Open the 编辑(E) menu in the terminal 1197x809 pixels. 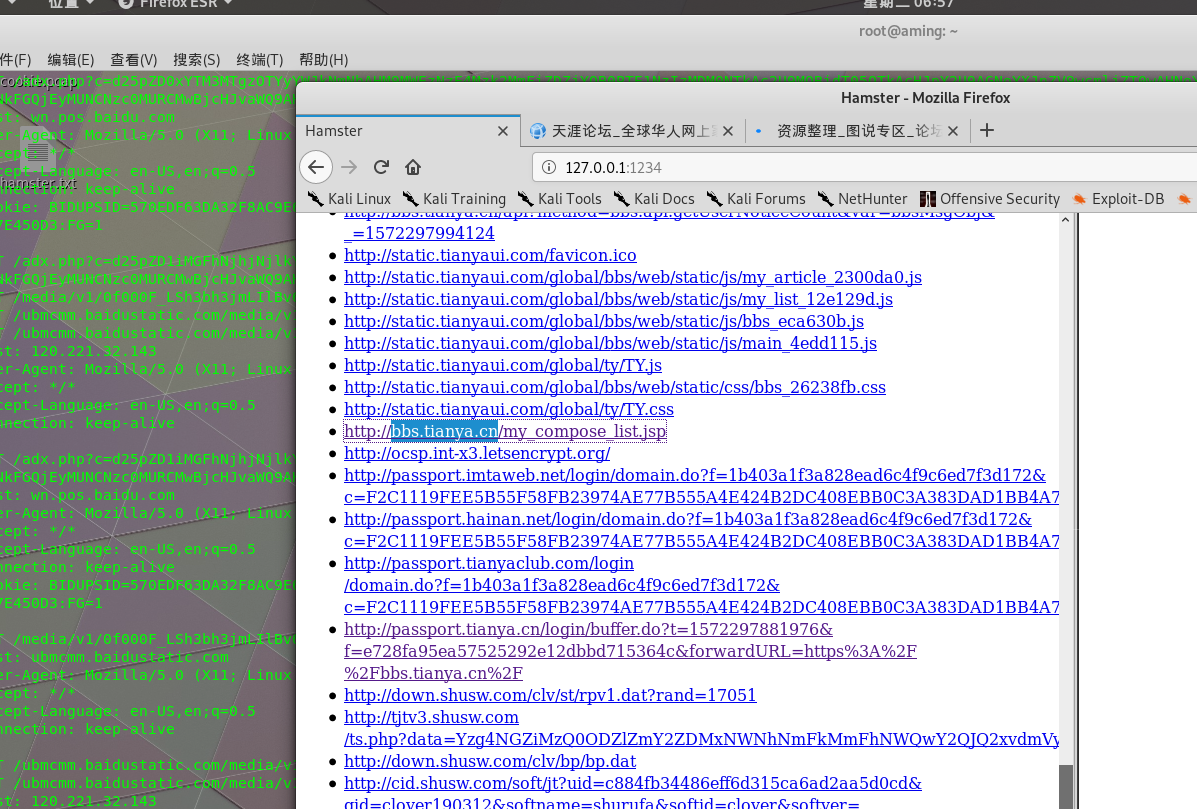pyautogui.click(x=70, y=60)
